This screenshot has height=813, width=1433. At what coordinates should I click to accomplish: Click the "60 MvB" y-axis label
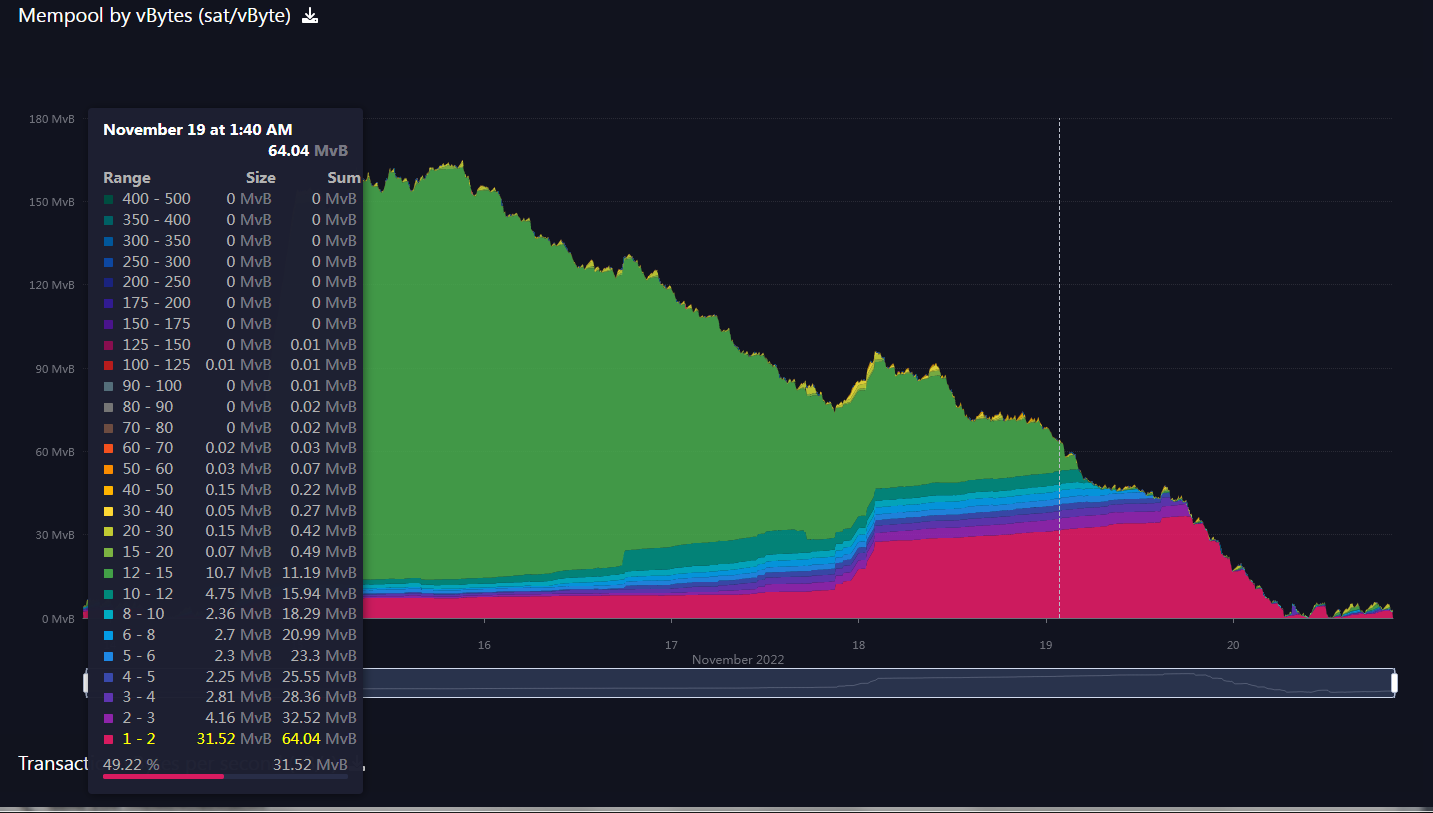tap(55, 452)
